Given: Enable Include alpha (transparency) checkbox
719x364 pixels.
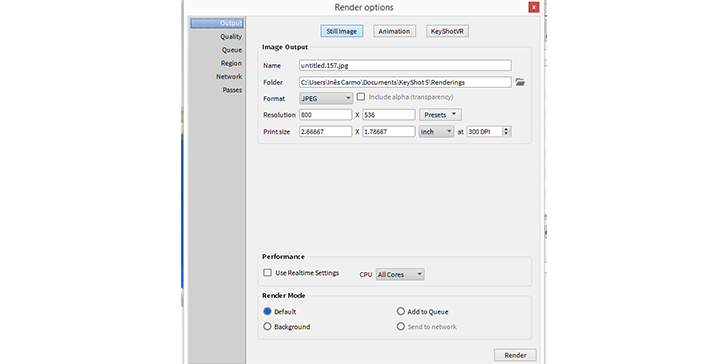Looking at the screenshot, I should click(x=361, y=97).
